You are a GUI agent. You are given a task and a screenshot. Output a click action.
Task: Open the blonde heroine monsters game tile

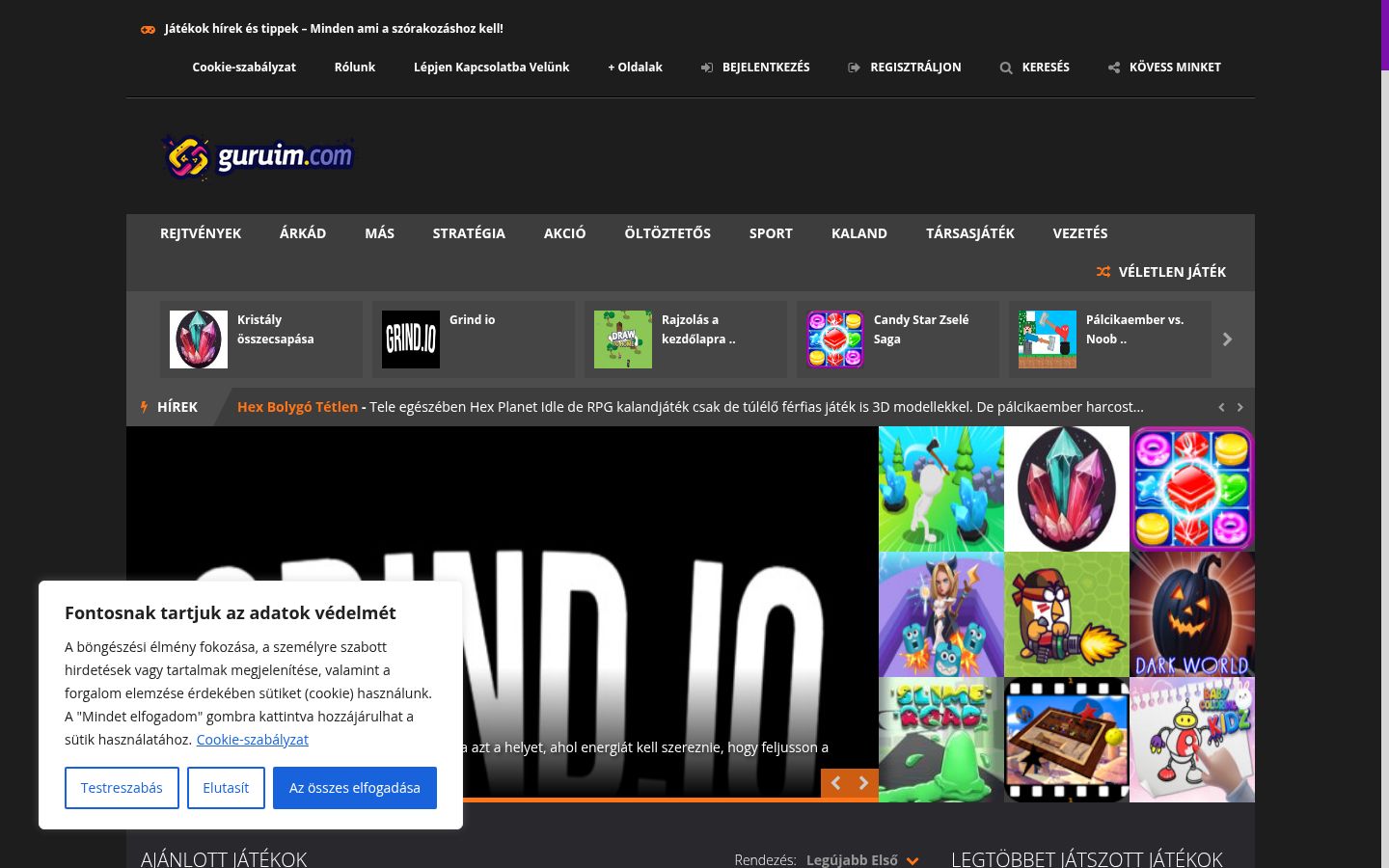pyautogui.click(x=941, y=614)
